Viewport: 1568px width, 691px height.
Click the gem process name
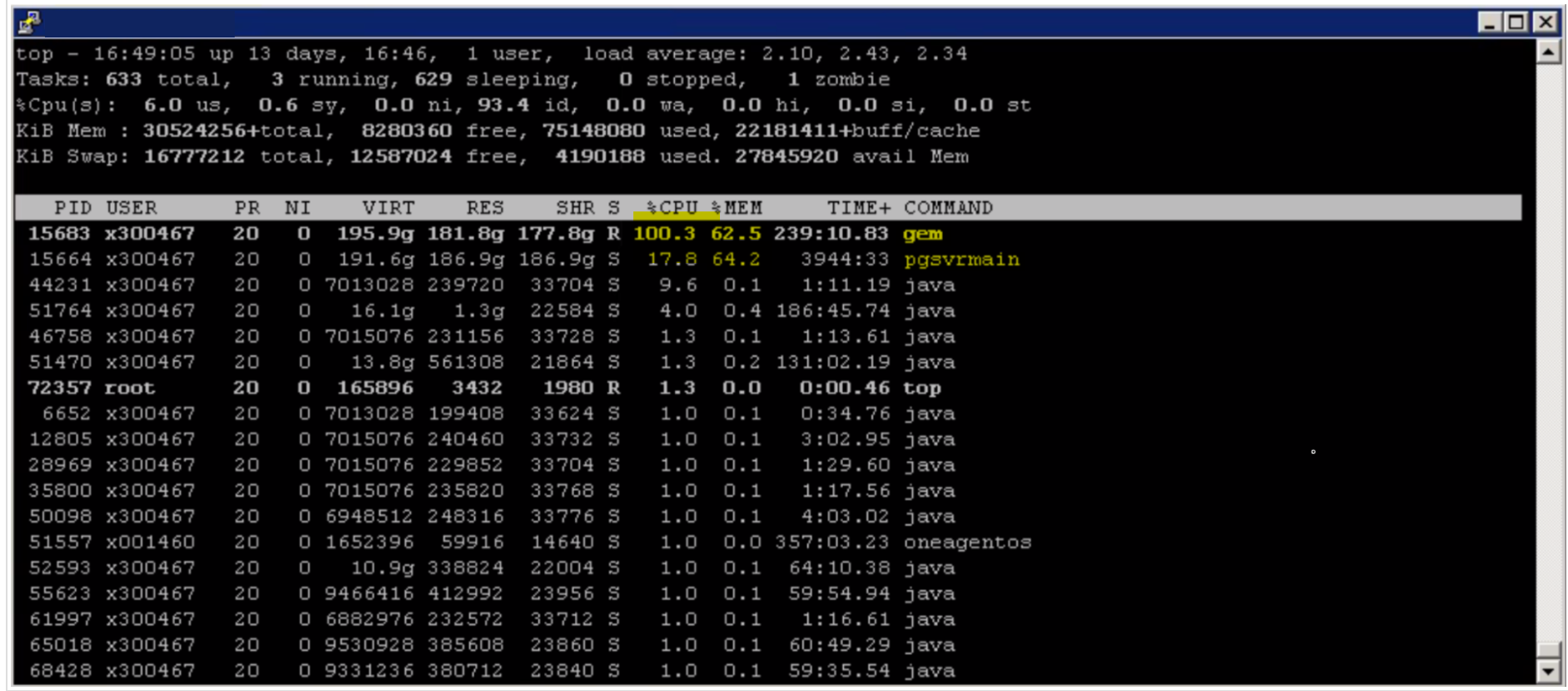tap(923, 234)
